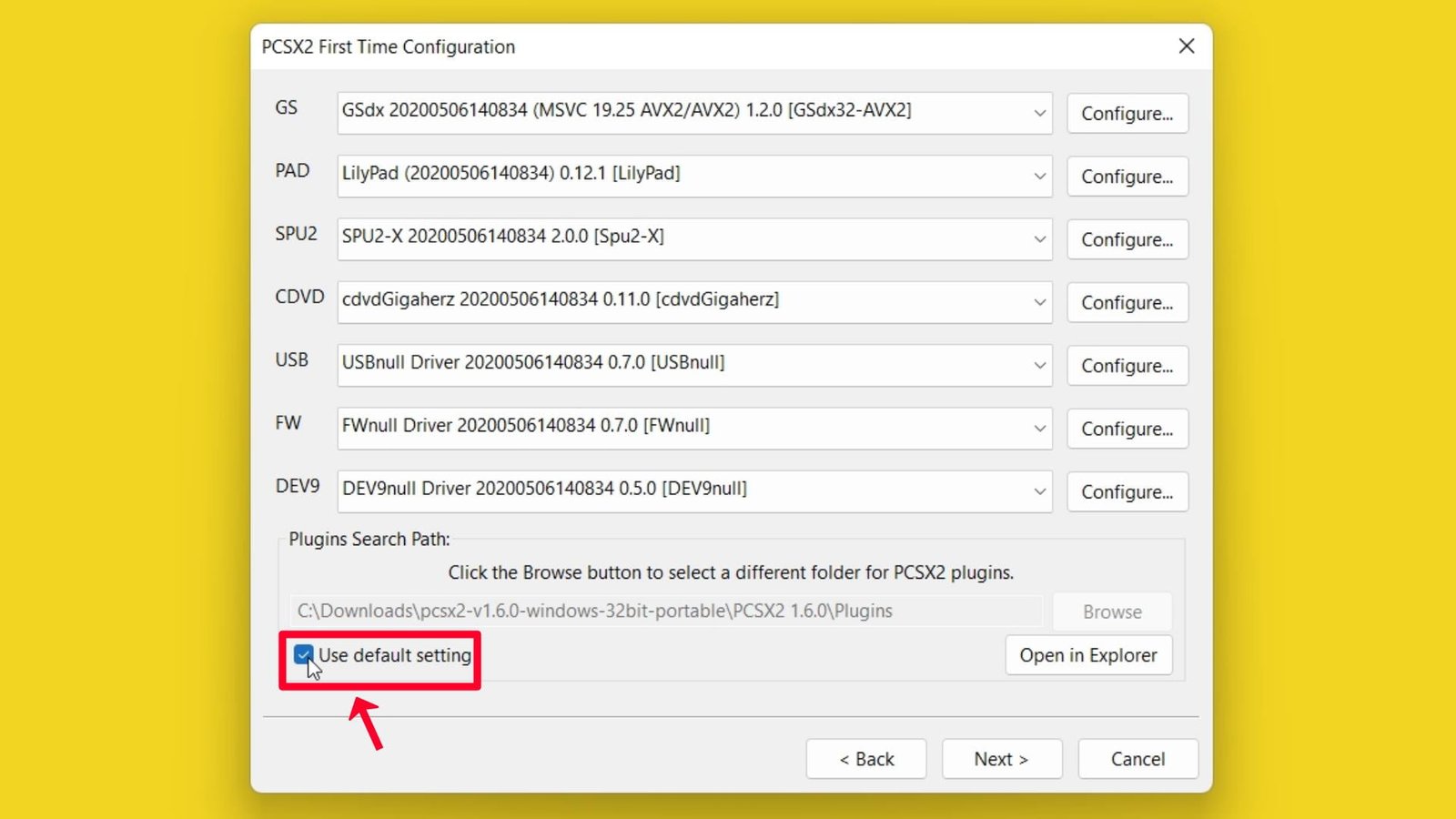Image resolution: width=1456 pixels, height=819 pixels.
Task: Click the SPU2 label text
Action: click(296, 233)
